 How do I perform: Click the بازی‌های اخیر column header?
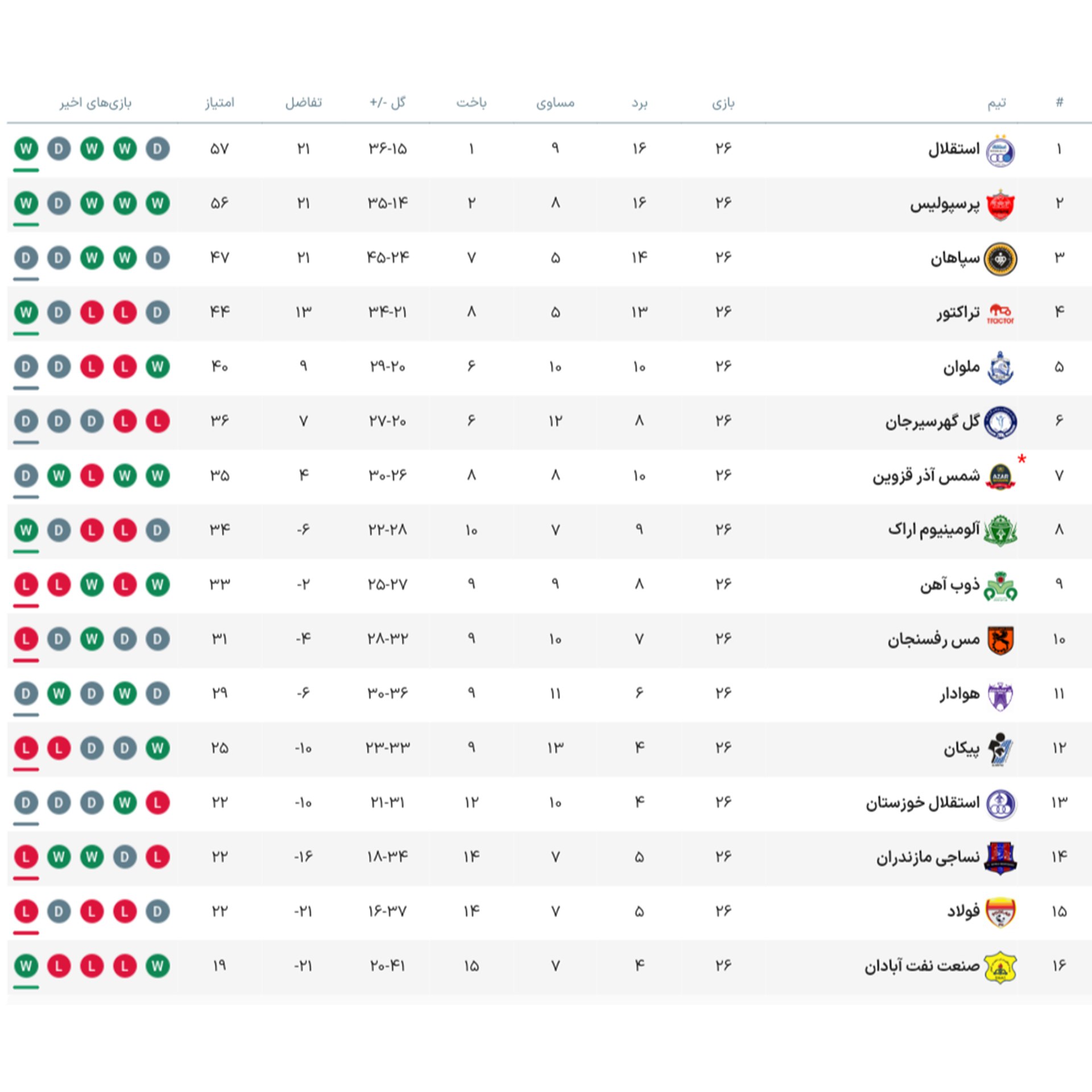tap(96, 102)
